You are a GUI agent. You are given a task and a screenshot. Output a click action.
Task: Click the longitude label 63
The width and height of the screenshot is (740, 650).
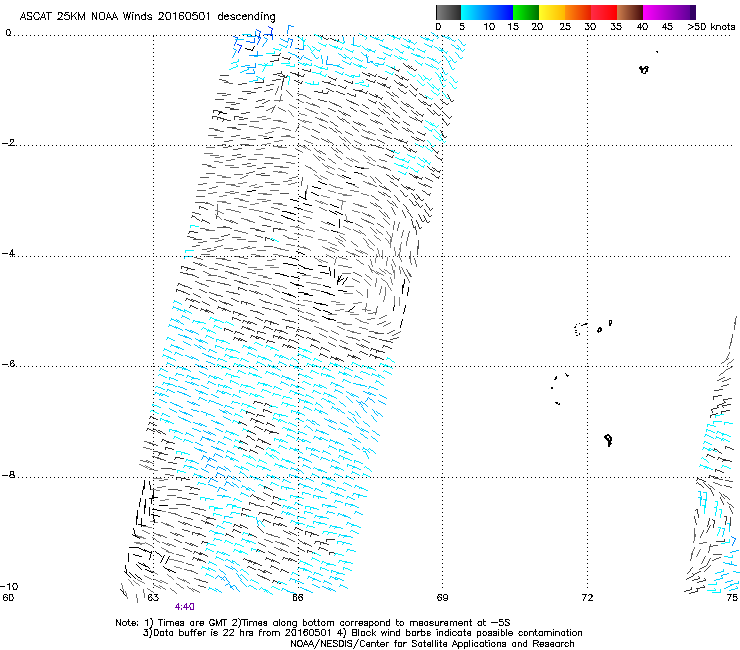[153, 598]
